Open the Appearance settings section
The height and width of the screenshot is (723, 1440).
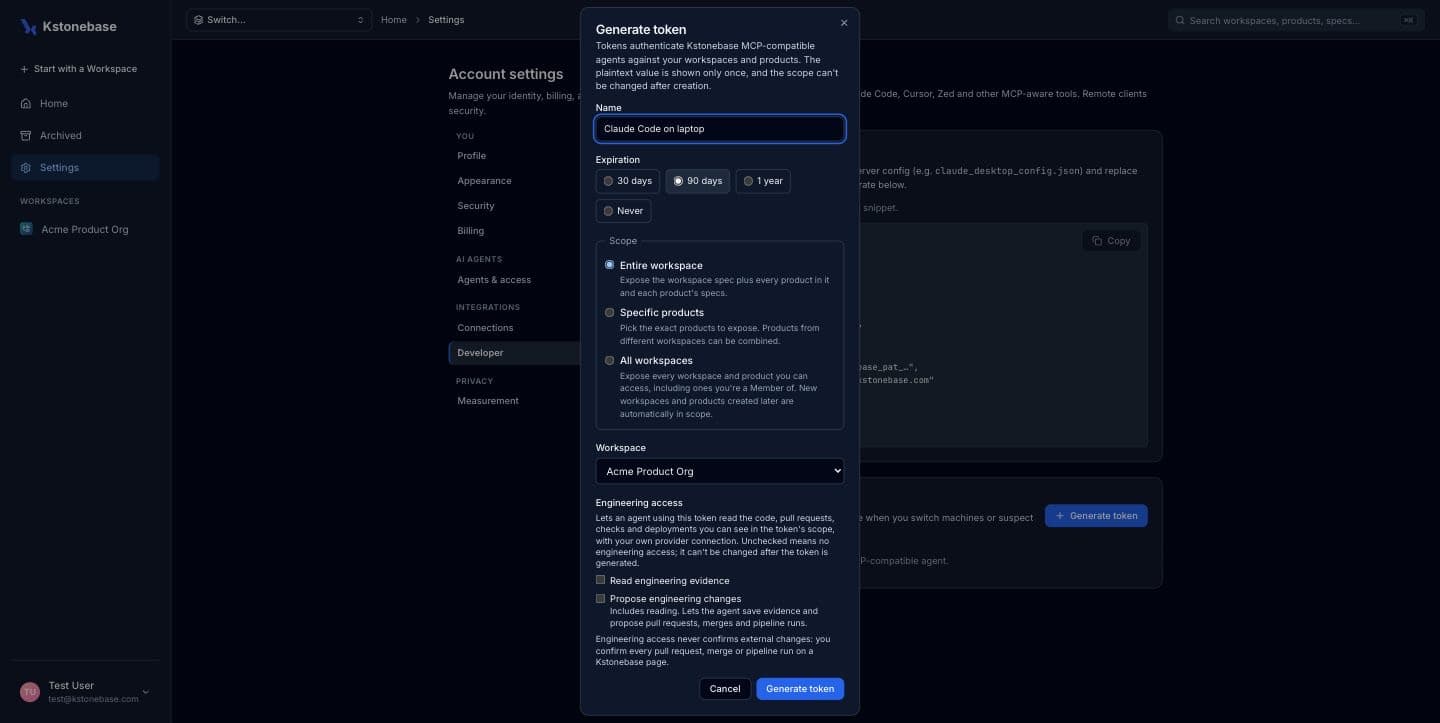point(484,181)
